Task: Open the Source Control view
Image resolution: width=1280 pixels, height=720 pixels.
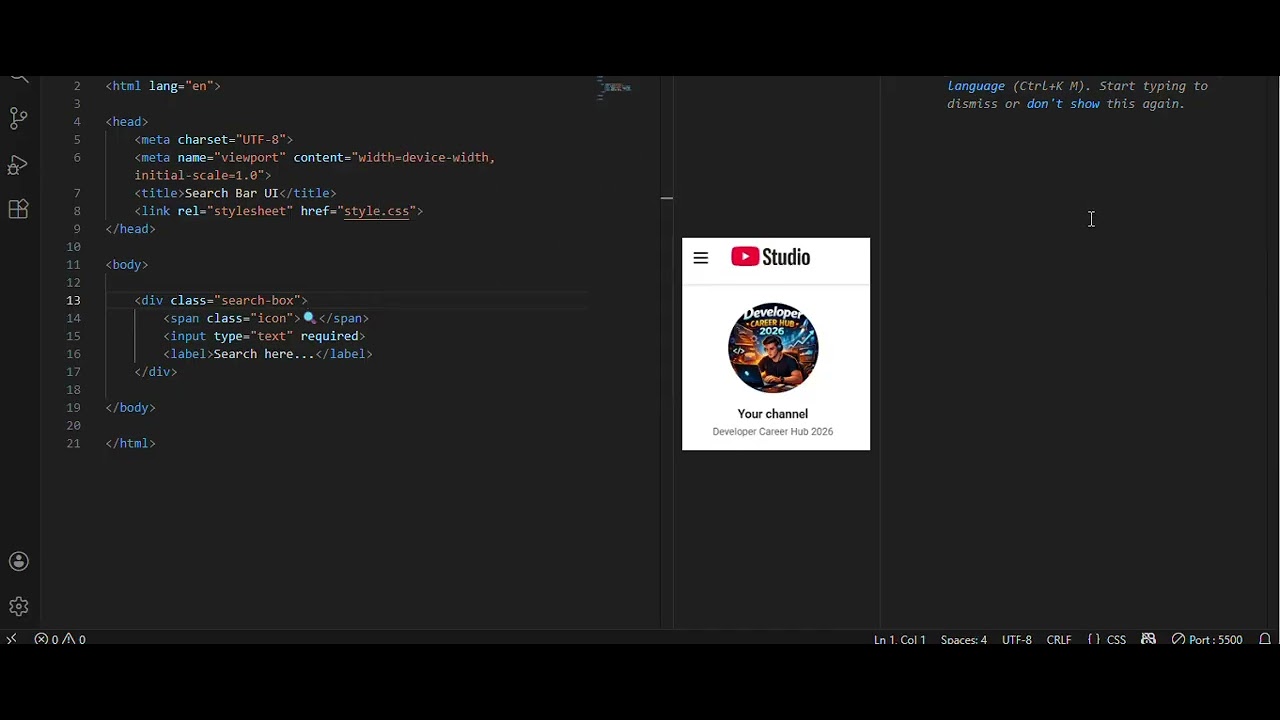Action: click(x=18, y=118)
